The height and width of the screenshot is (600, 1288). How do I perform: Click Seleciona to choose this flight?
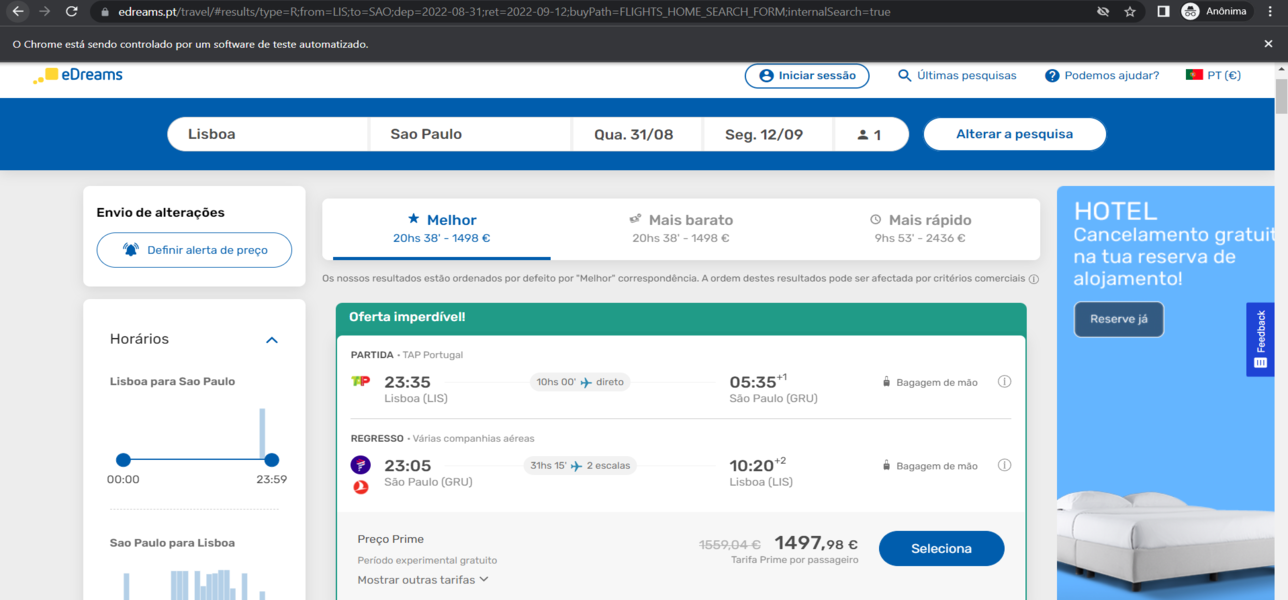pyautogui.click(x=941, y=548)
